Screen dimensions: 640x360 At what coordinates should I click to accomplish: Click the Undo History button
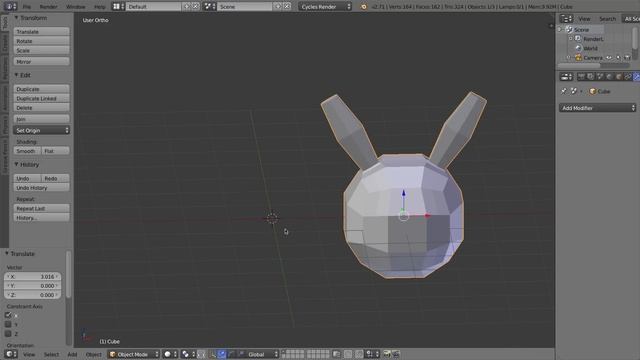point(42,188)
